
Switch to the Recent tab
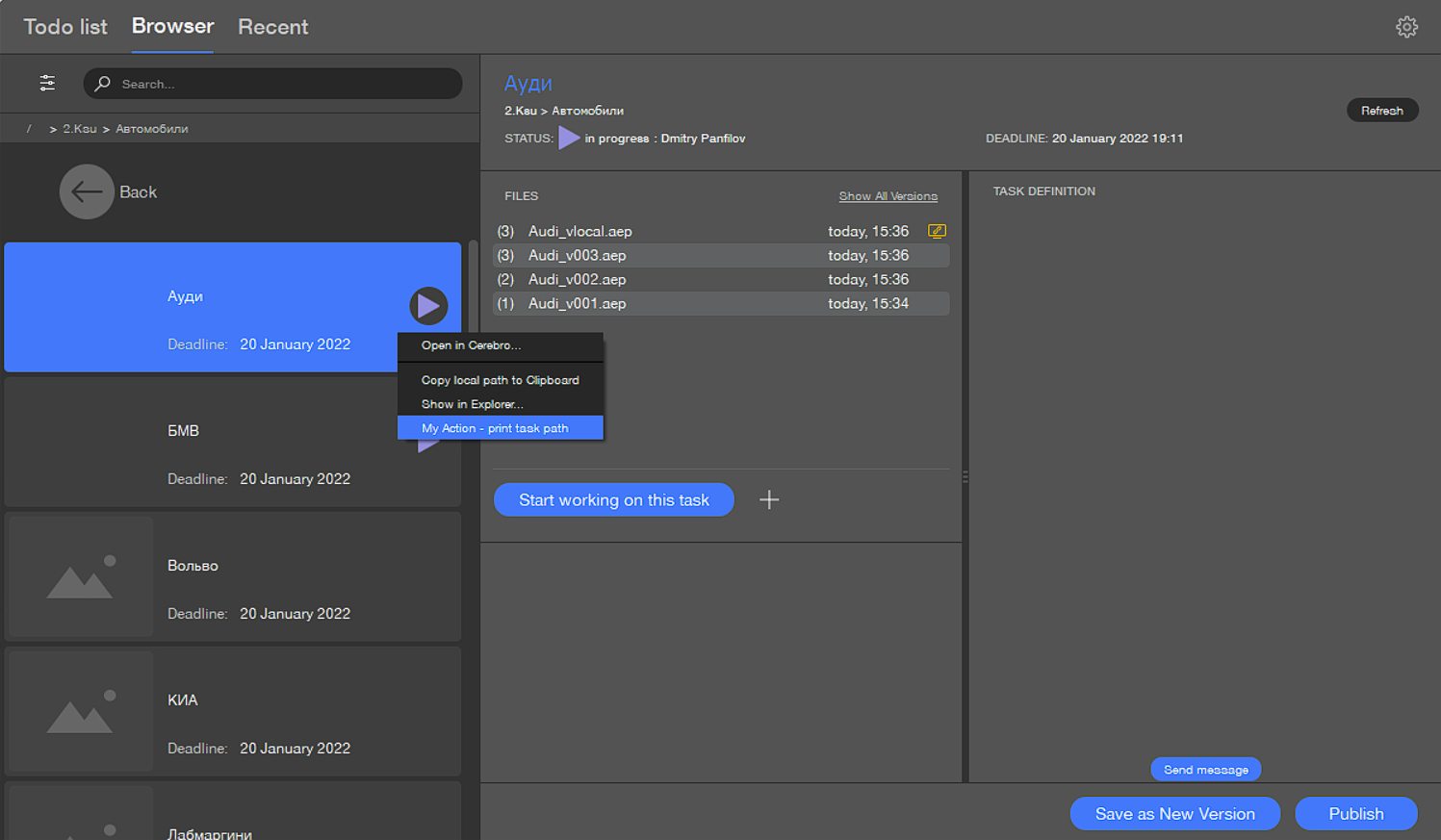(273, 27)
